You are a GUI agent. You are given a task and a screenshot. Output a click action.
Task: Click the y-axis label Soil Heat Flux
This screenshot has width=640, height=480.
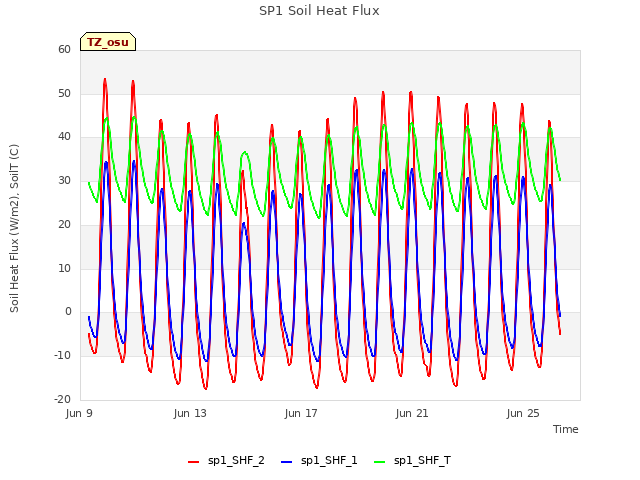tap(14, 229)
